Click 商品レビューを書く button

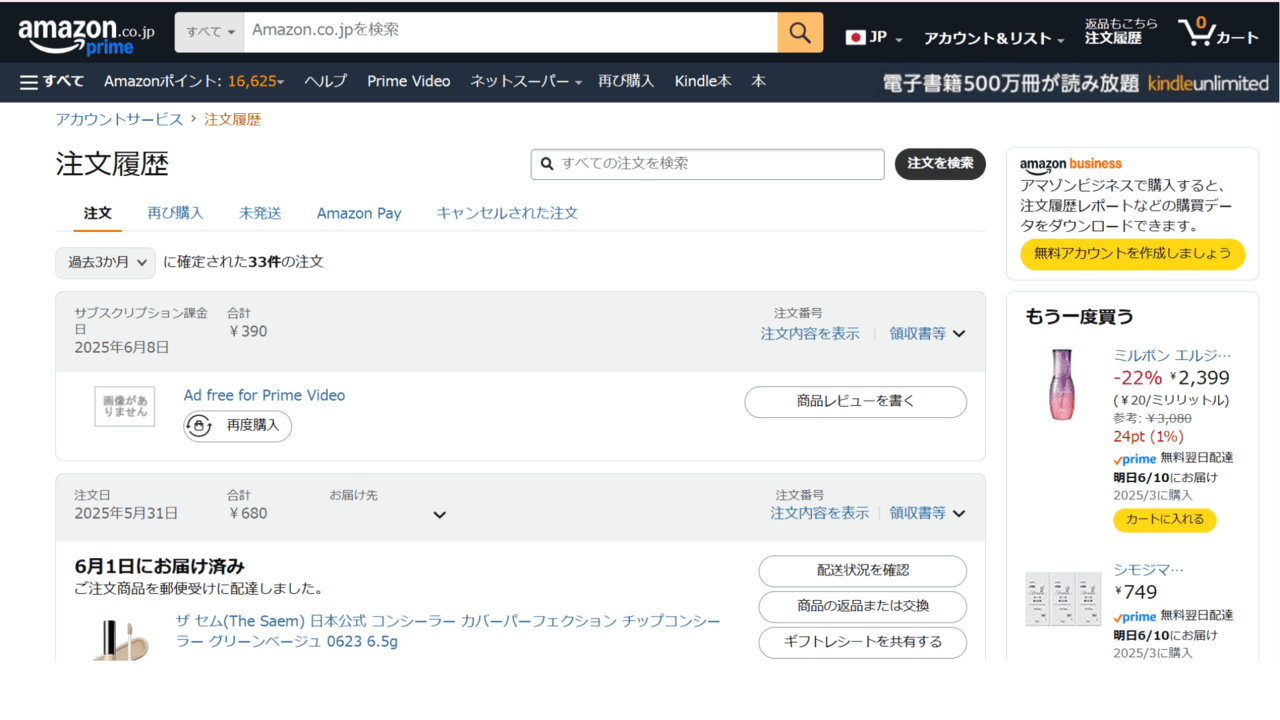[x=855, y=401]
